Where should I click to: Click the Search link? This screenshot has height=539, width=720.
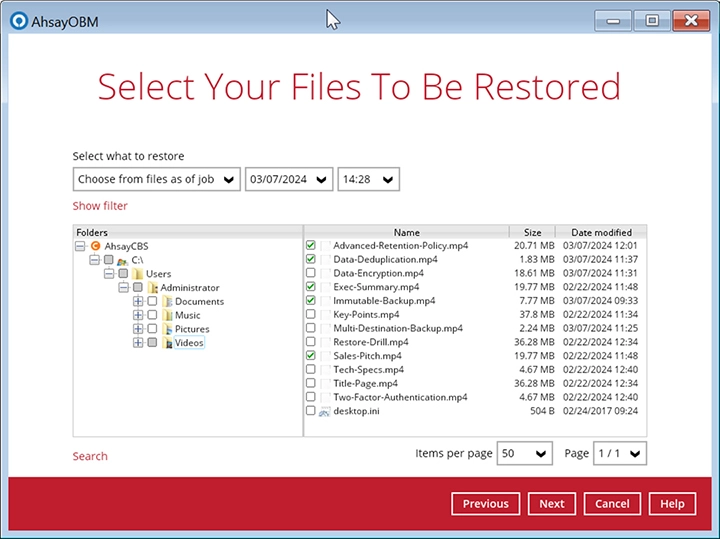click(90, 456)
